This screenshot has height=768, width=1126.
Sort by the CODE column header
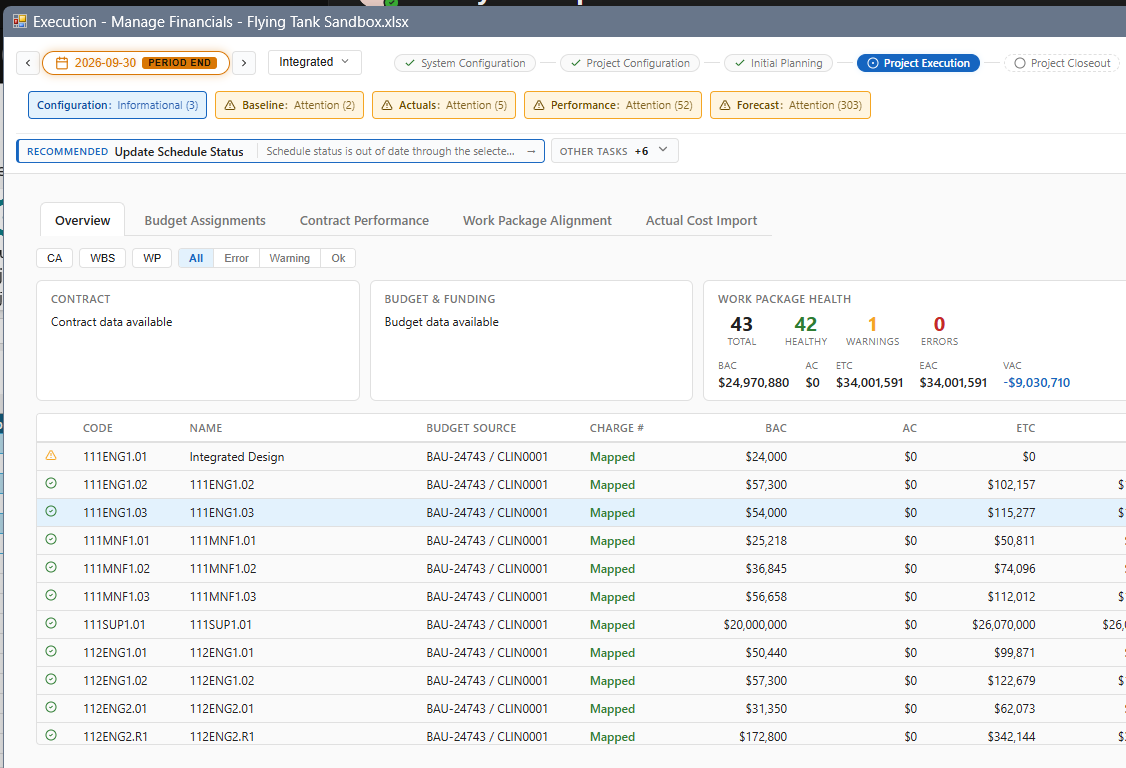98,428
